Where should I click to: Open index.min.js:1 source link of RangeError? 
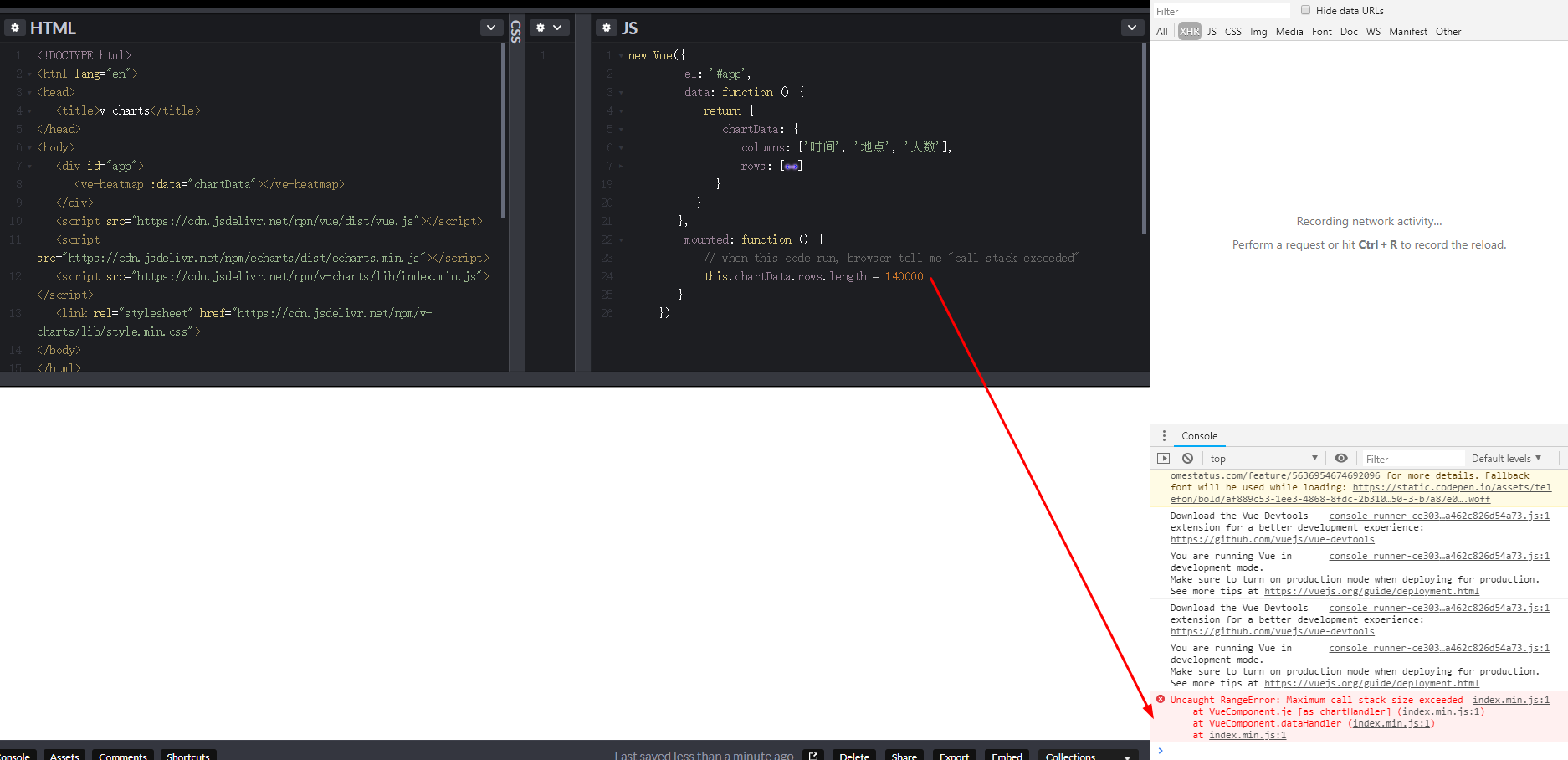pos(1511,700)
